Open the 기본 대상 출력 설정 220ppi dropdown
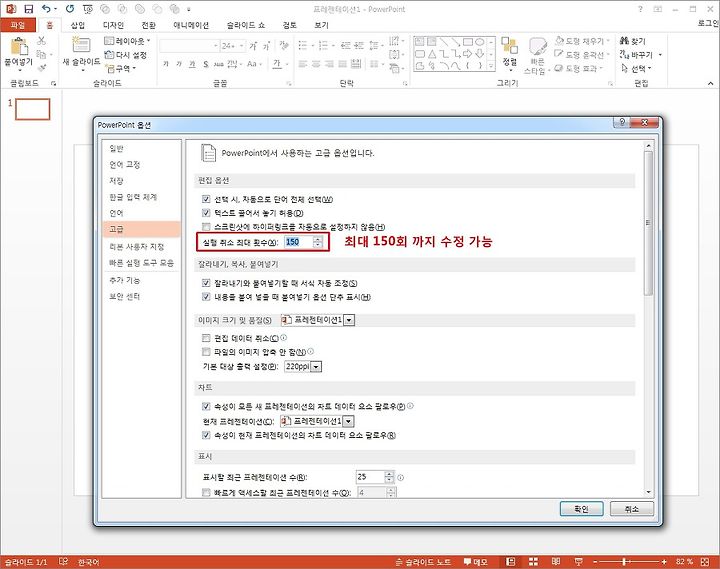Viewport: 720px width, 569px height. click(x=316, y=366)
